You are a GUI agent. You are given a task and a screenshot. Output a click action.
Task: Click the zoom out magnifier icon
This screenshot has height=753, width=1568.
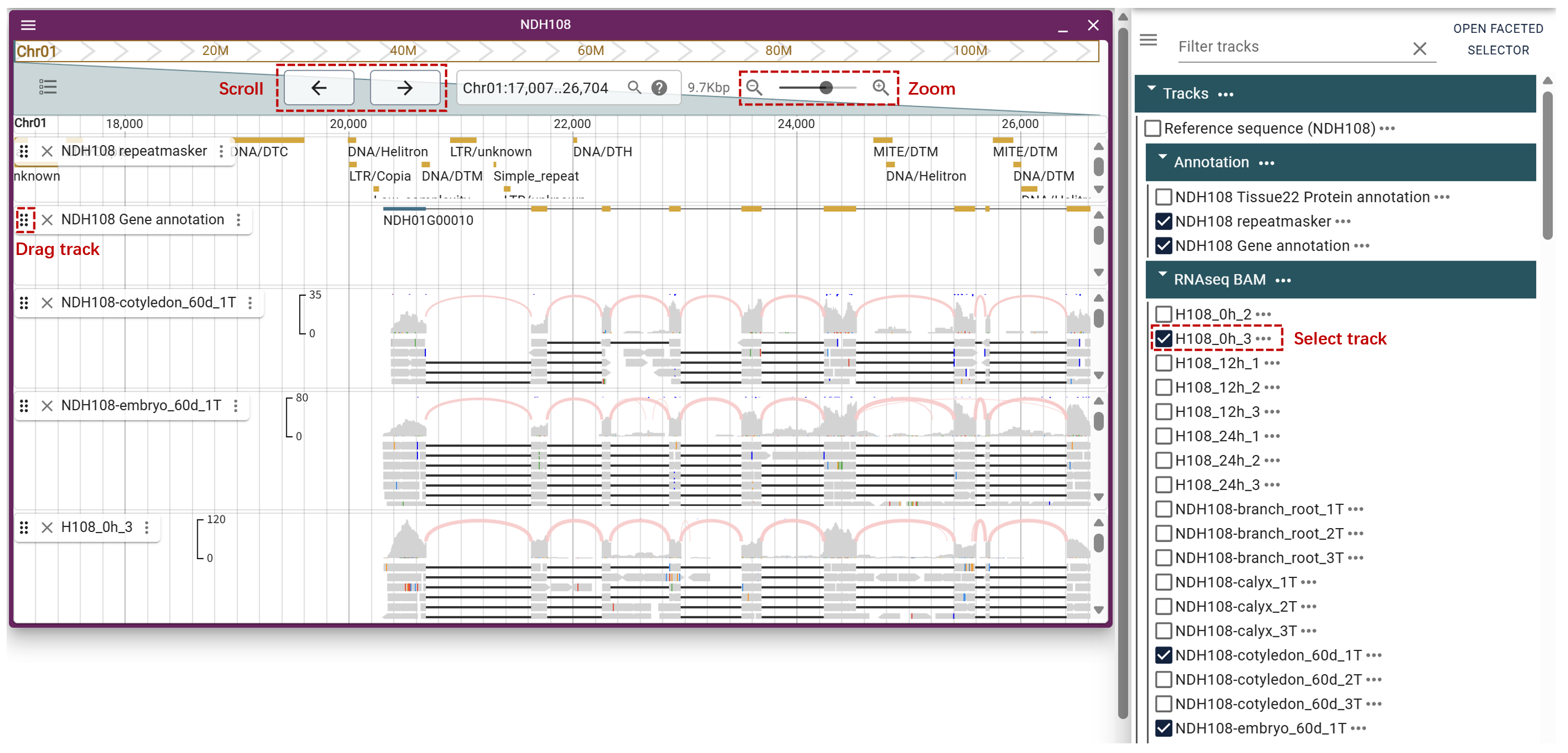tap(754, 88)
